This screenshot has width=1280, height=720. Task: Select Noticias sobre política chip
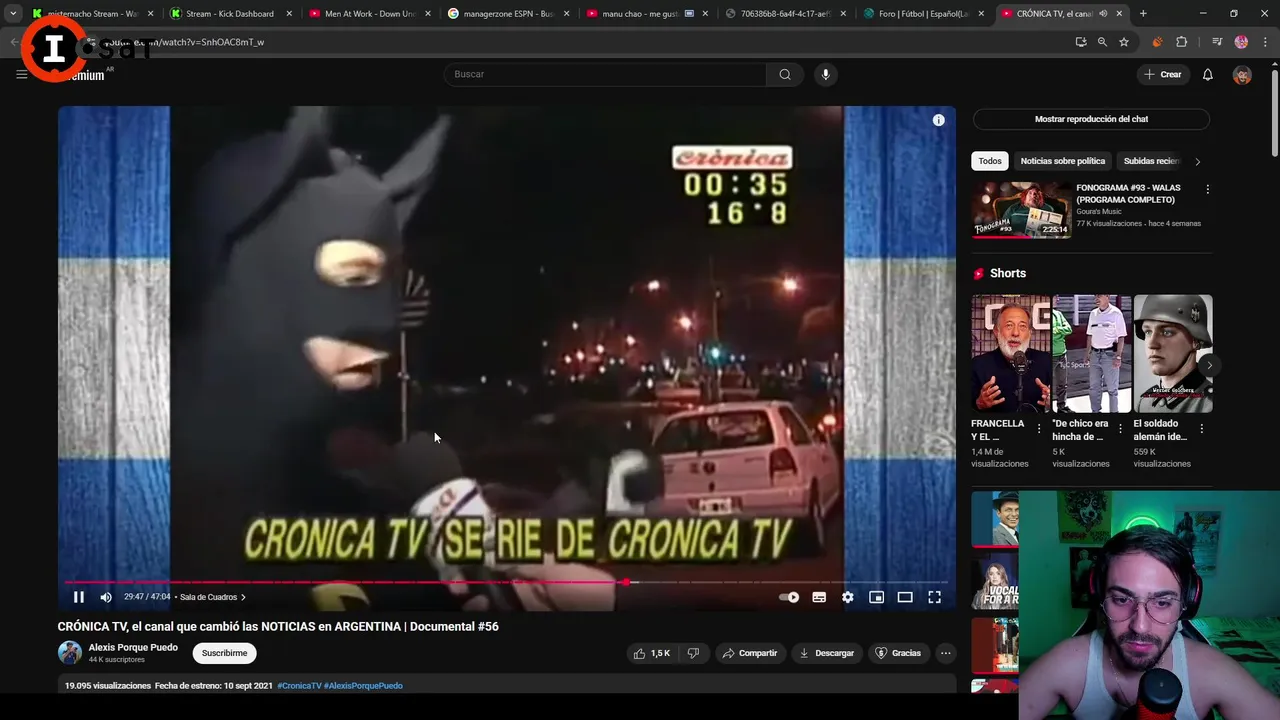1063,161
